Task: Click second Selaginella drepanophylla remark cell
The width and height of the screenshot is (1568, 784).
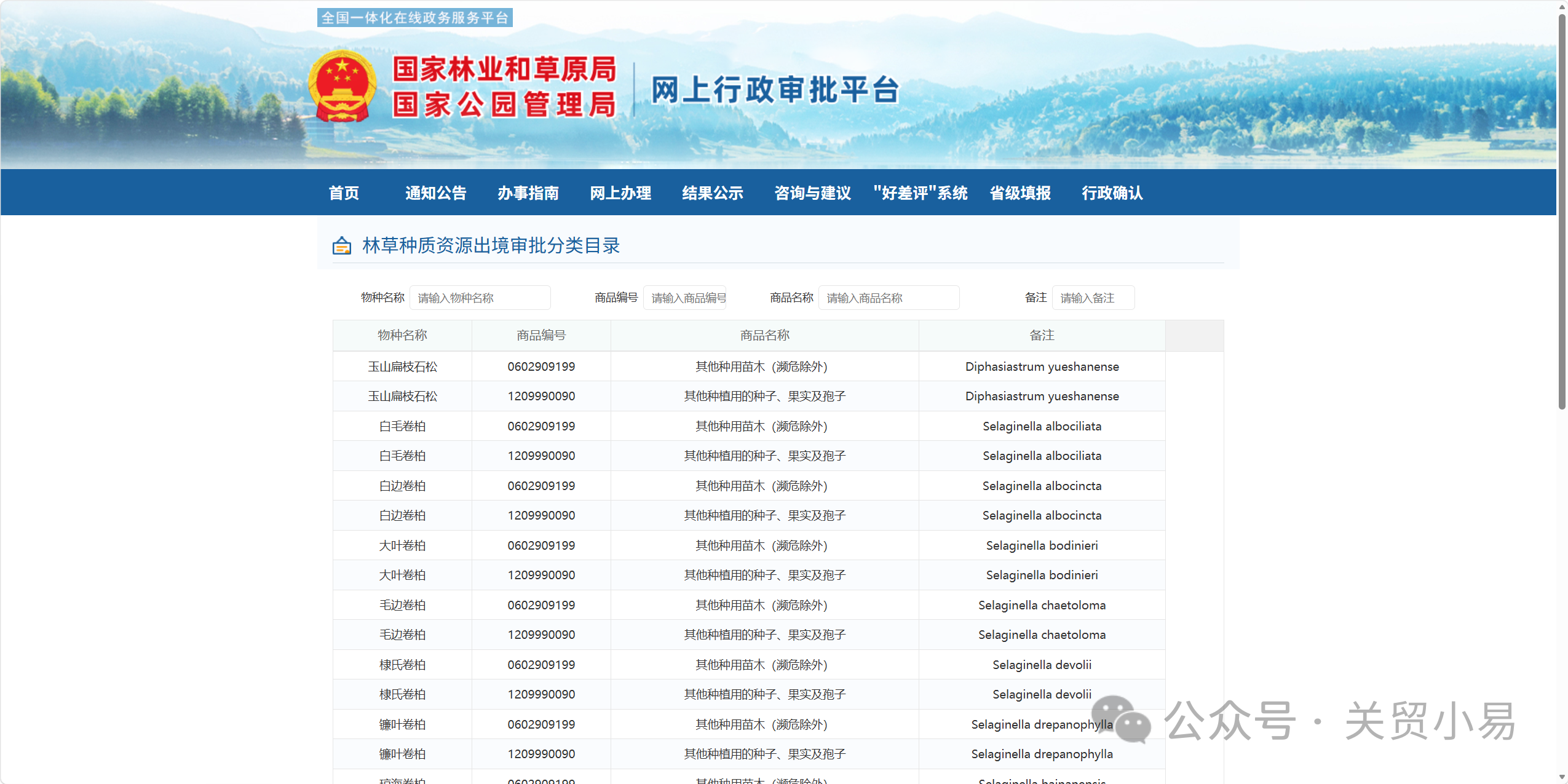Action: pyautogui.click(x=1042, y=754)
